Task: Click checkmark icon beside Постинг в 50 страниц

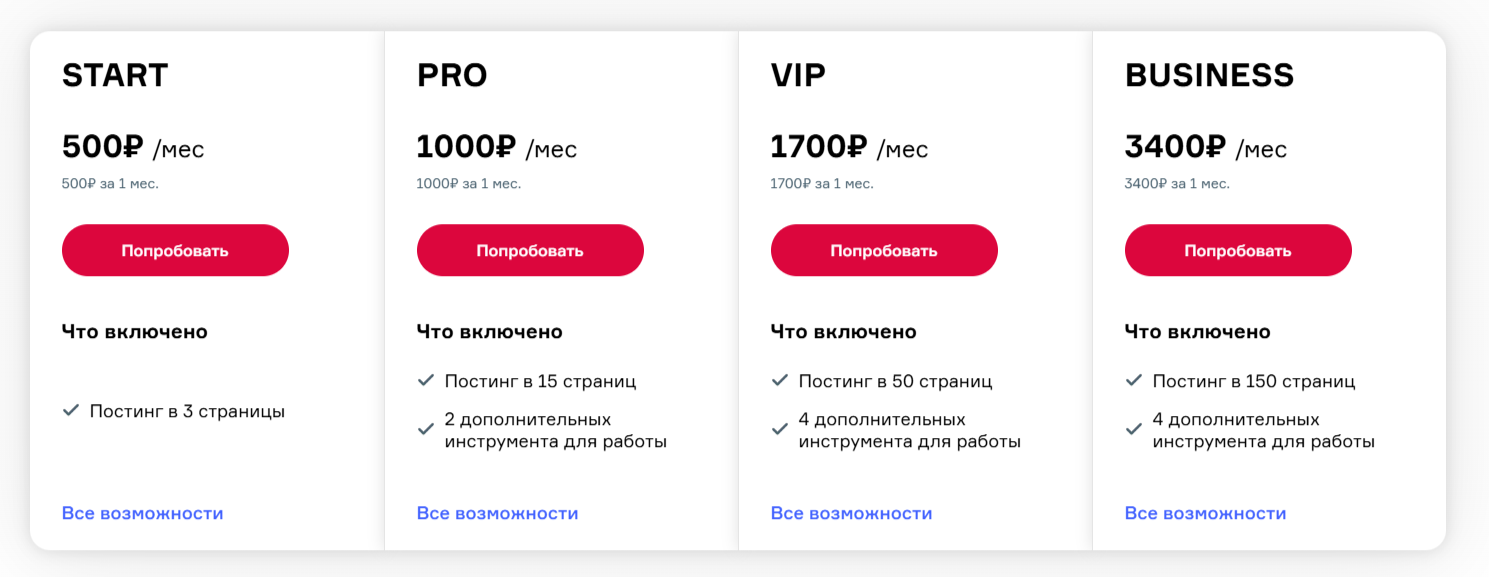Action: coord(780,381)
